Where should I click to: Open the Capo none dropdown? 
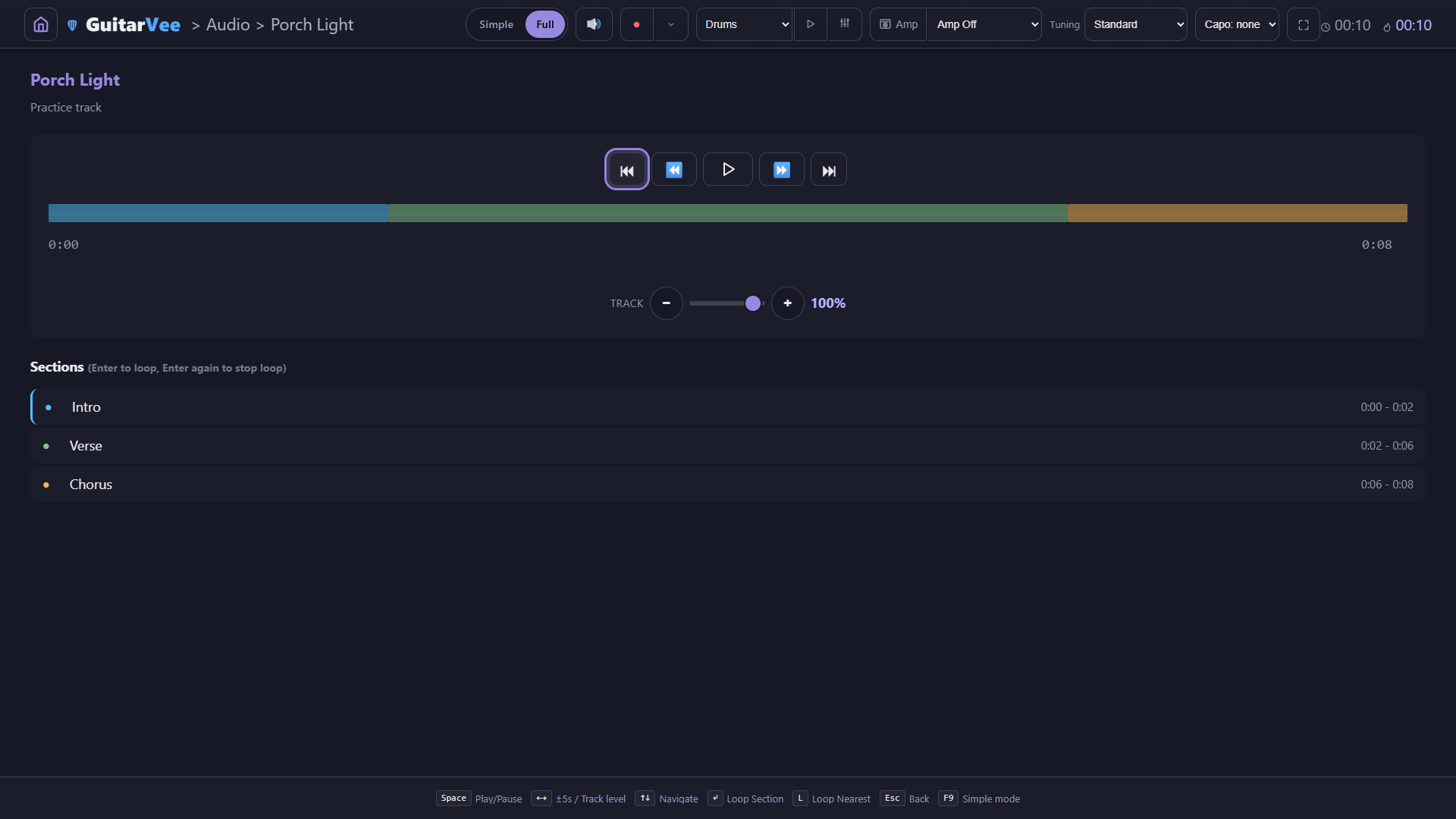click(x=1238, y=24)
